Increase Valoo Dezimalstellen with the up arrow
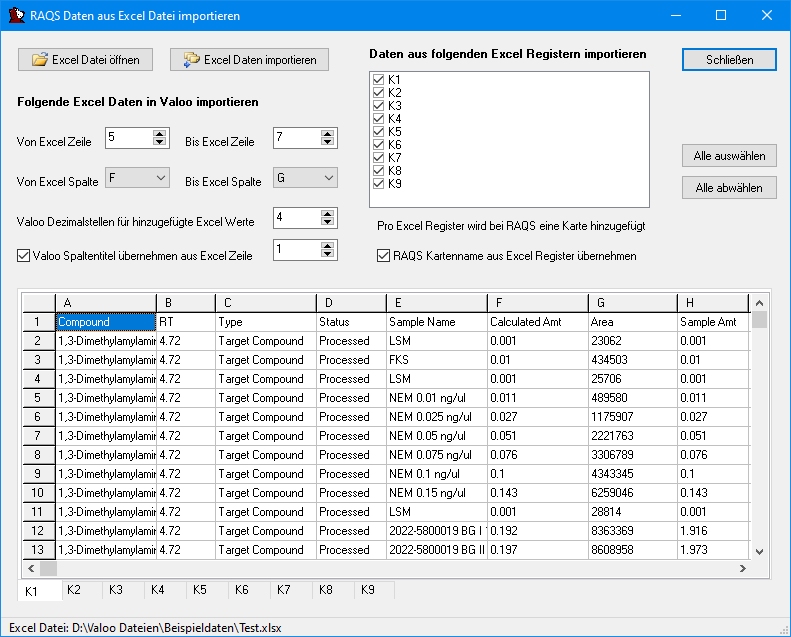 pyautogui.click(x=329, y=212)
